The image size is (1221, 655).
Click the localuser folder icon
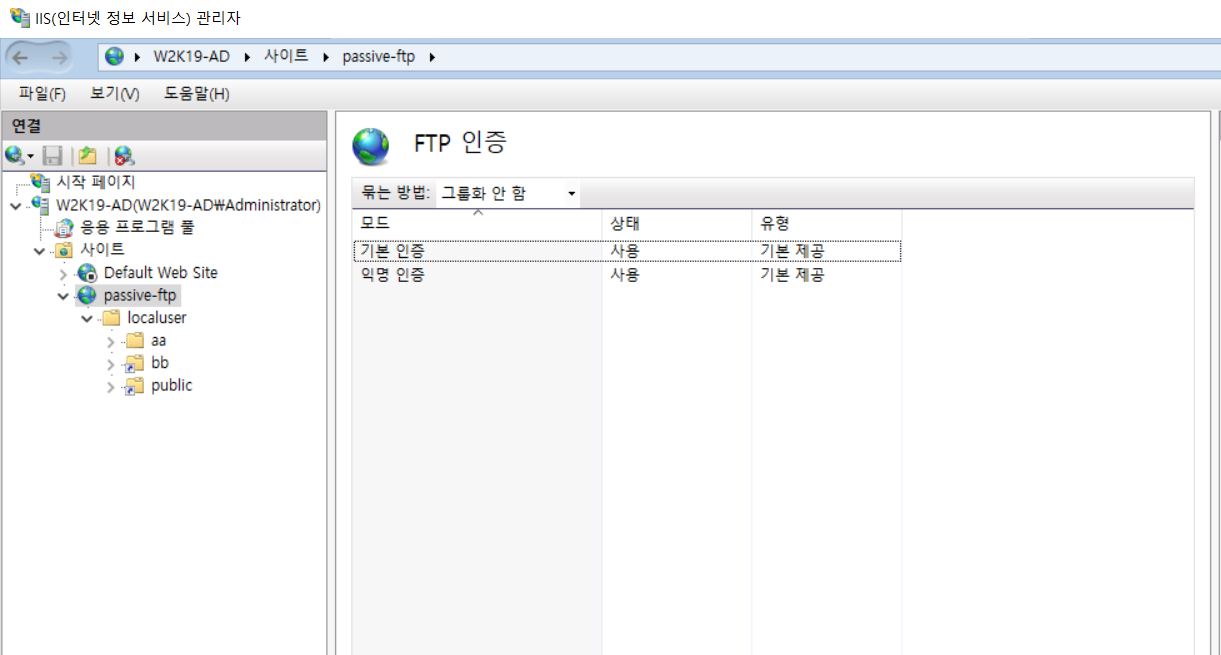tap(112, 318)
